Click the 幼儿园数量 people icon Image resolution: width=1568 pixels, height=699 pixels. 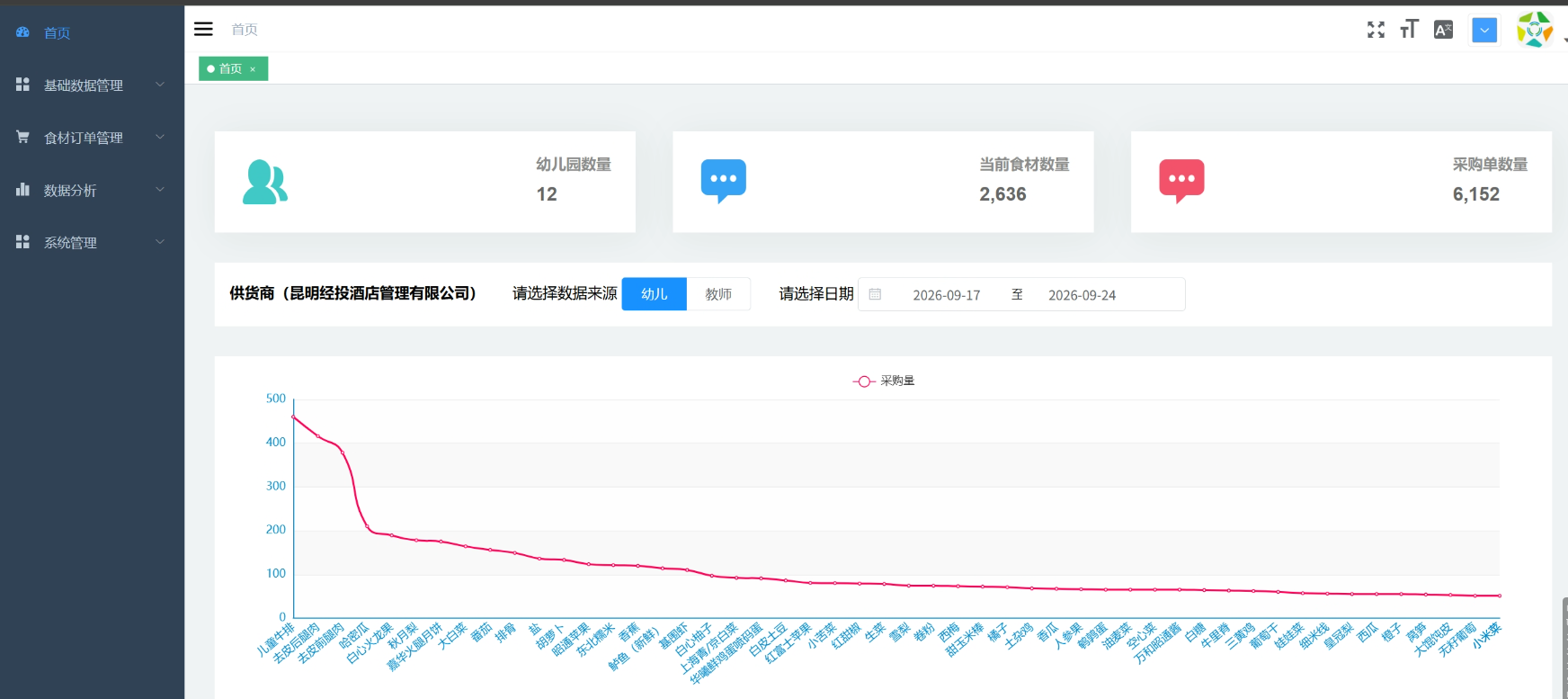(265, 182)
